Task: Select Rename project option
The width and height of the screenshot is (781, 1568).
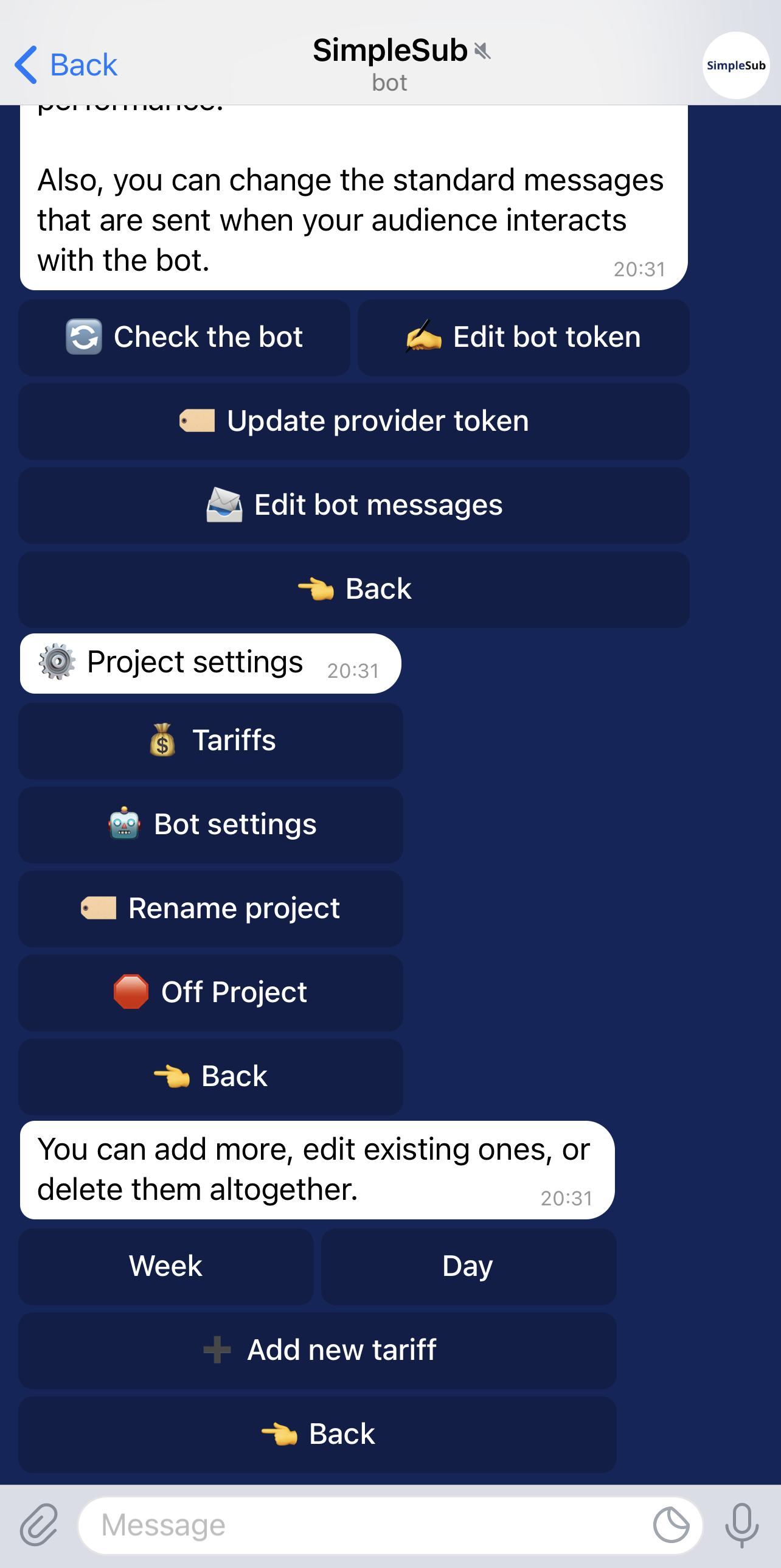Action: 210,909
